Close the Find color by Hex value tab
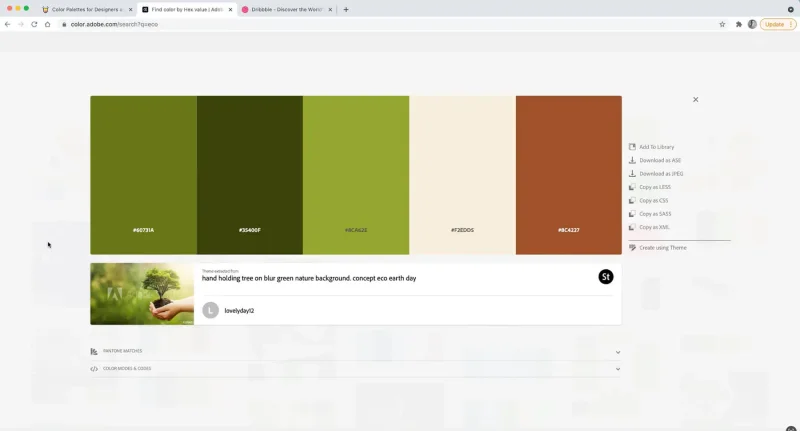 click(230, 9)
